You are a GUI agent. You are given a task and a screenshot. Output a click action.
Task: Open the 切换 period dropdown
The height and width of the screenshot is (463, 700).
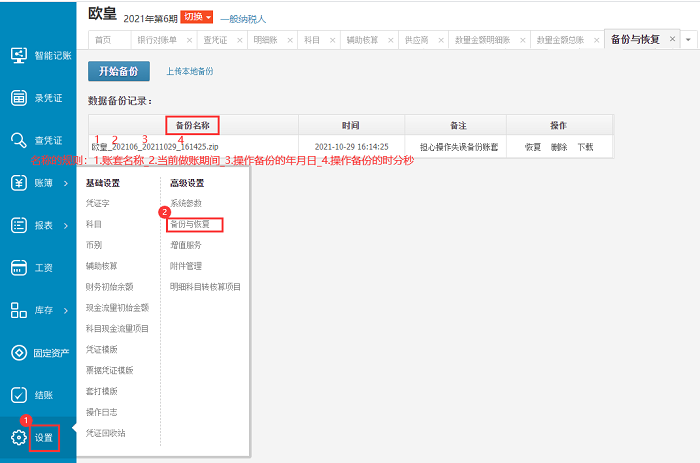click(197, 18)
